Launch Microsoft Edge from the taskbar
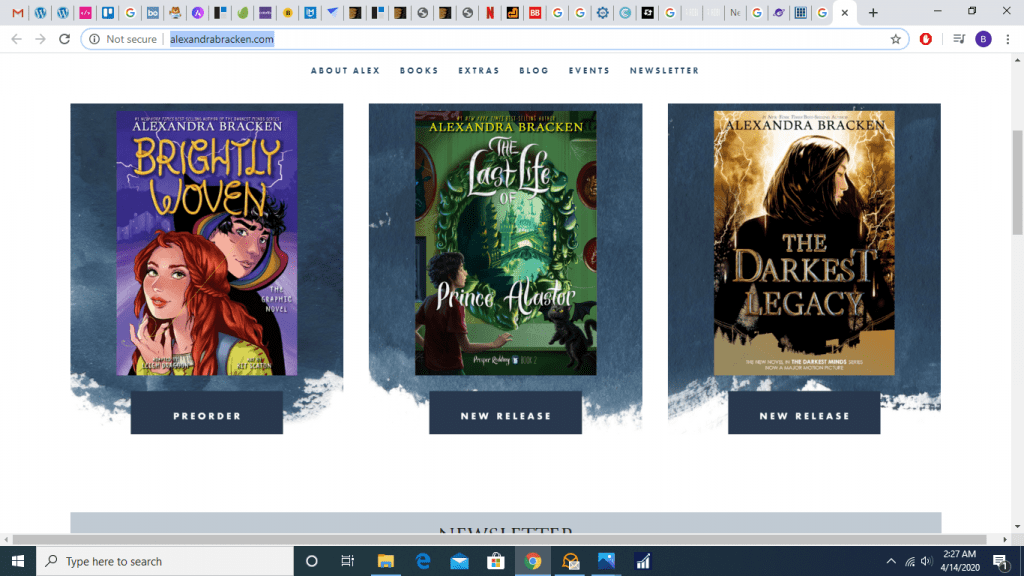The image size is (1024, 576). [423, 561]
